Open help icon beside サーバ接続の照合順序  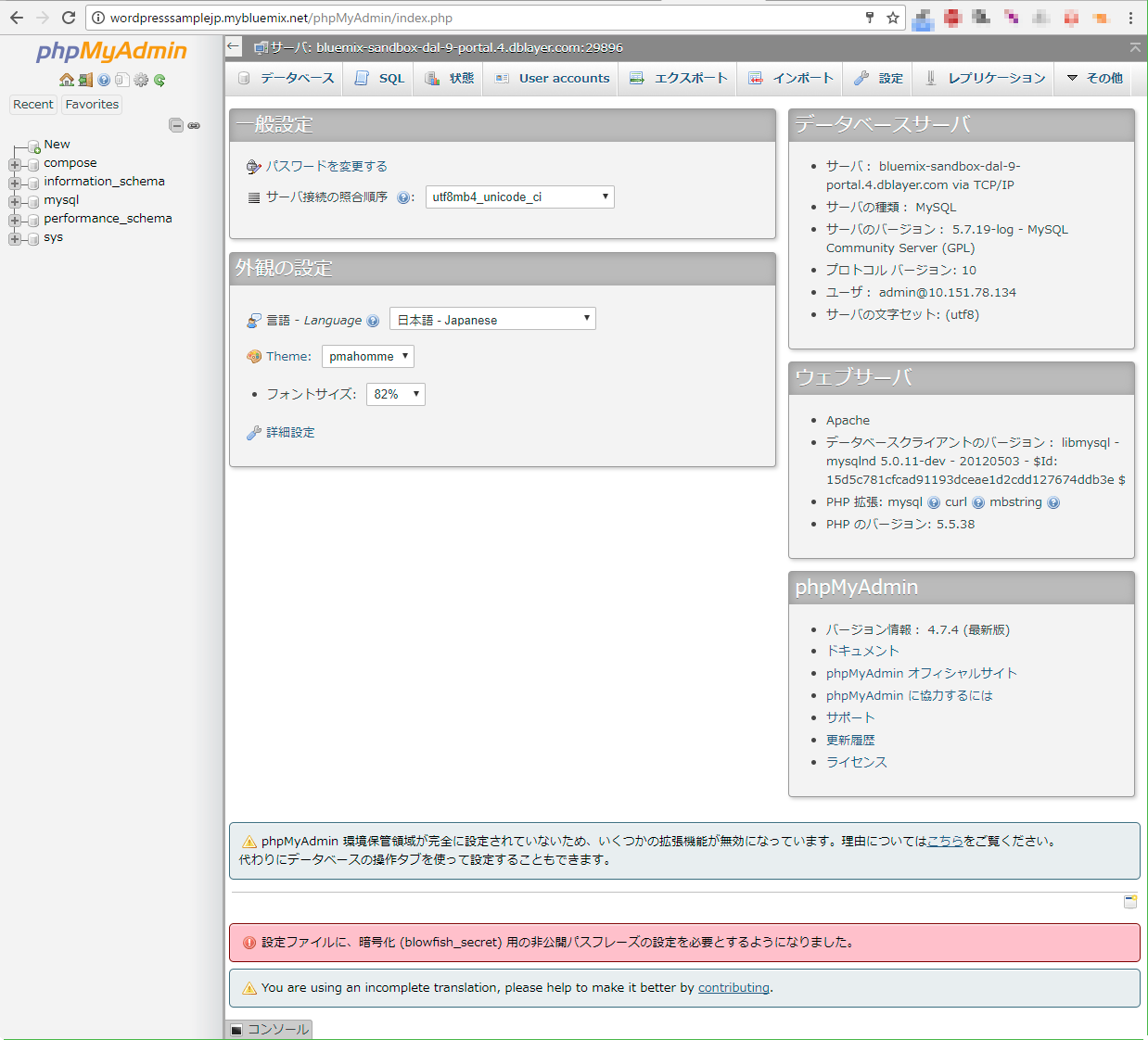403,197
